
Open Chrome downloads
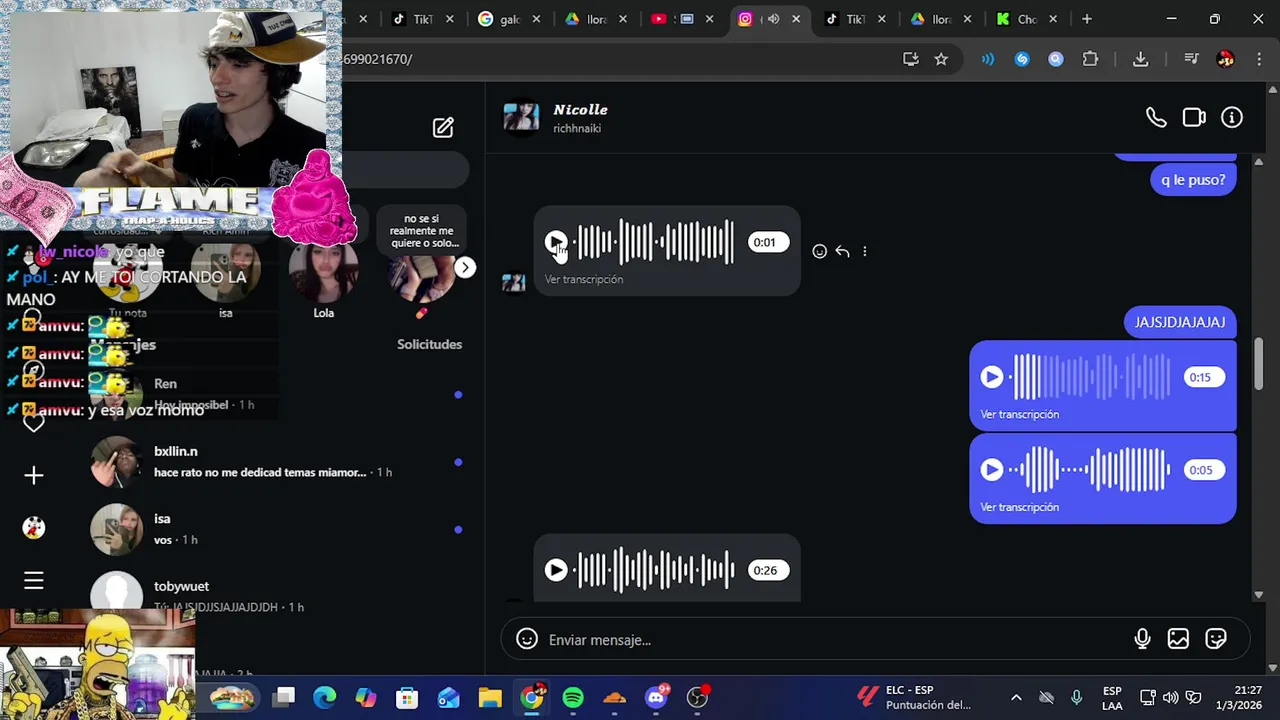(1140, 59)
